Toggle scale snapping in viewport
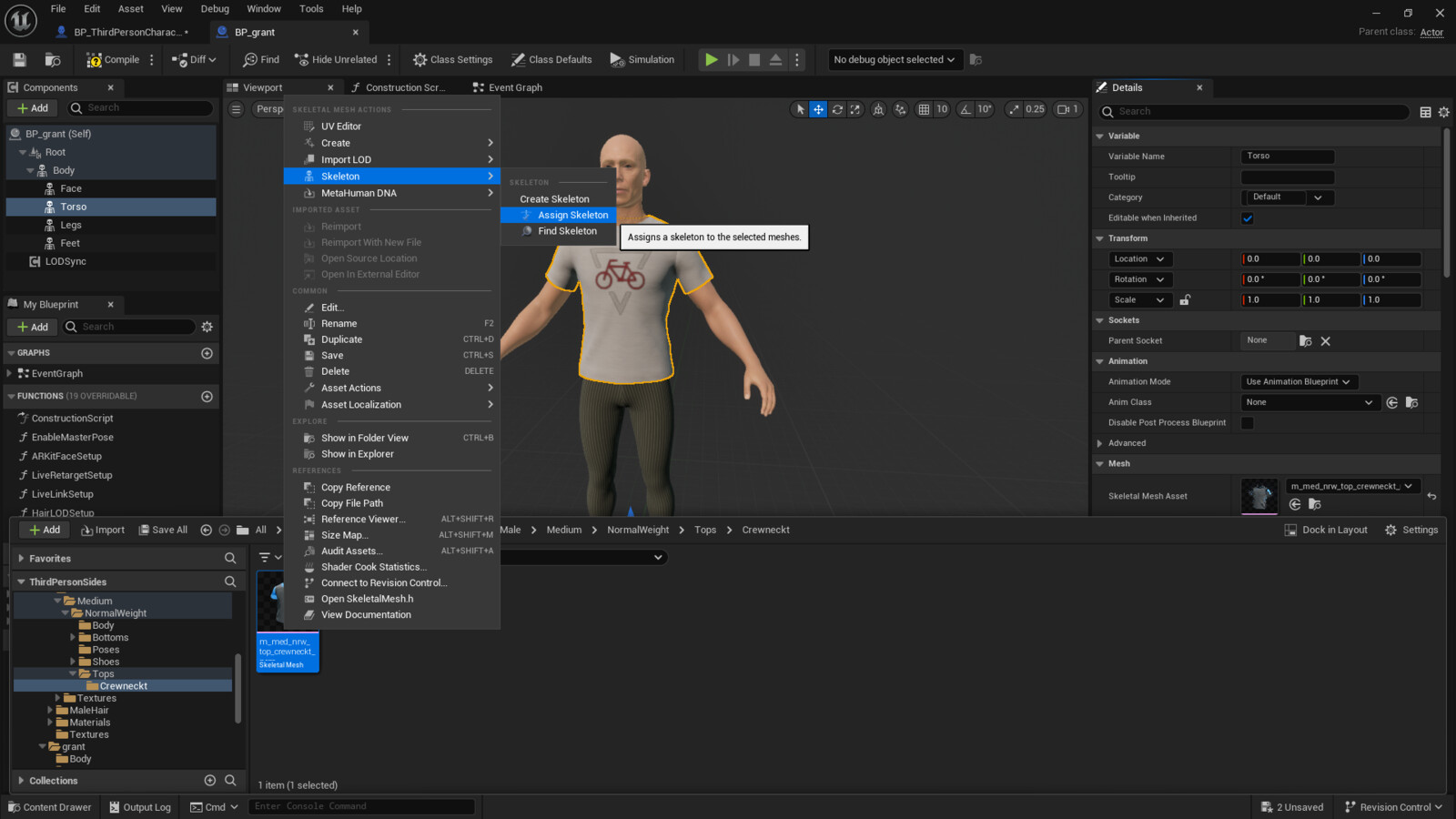The width and height of the screenshot is (1456, 819). (1014, 109)
